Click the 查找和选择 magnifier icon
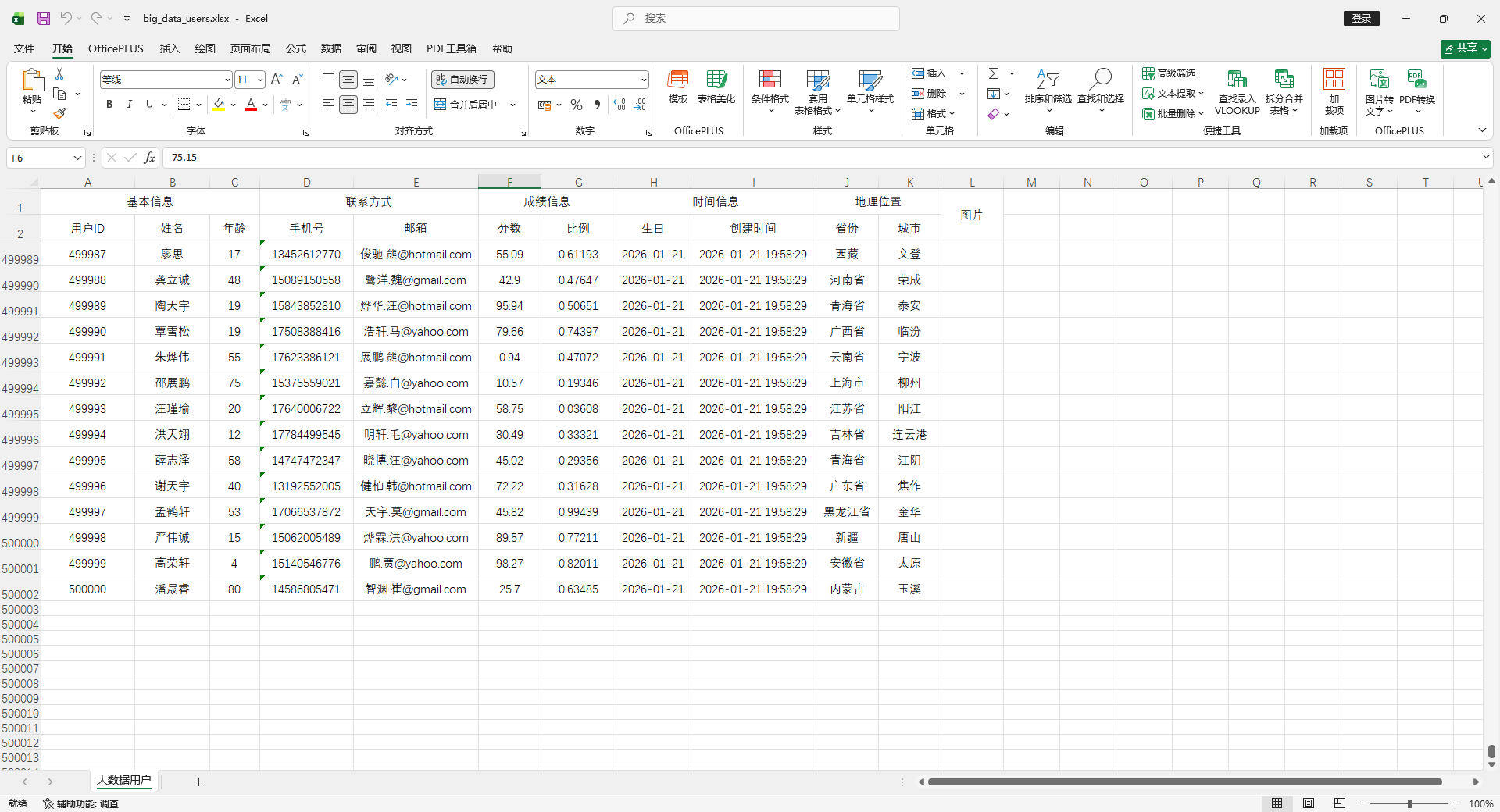Image resolution: width=1500 pixels, height=812 pixels. tap(1100, 79)
